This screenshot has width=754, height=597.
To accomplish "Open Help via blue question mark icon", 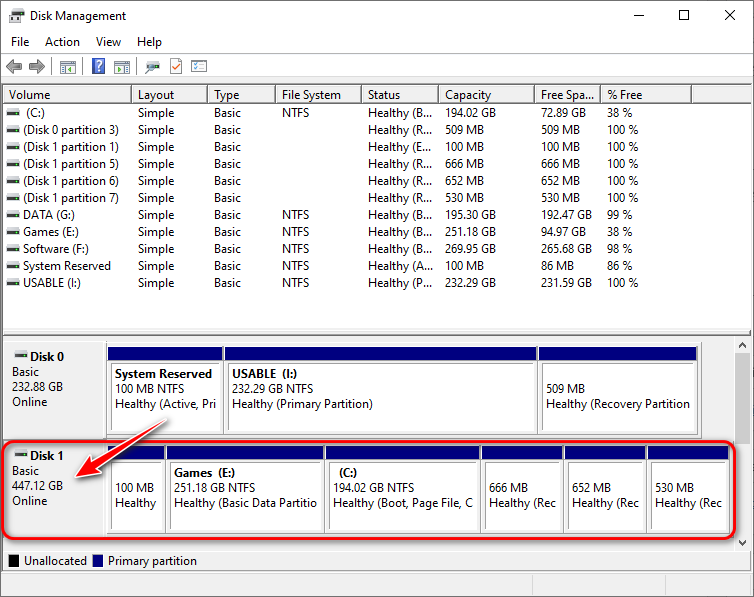I will [x=98, y=67].
